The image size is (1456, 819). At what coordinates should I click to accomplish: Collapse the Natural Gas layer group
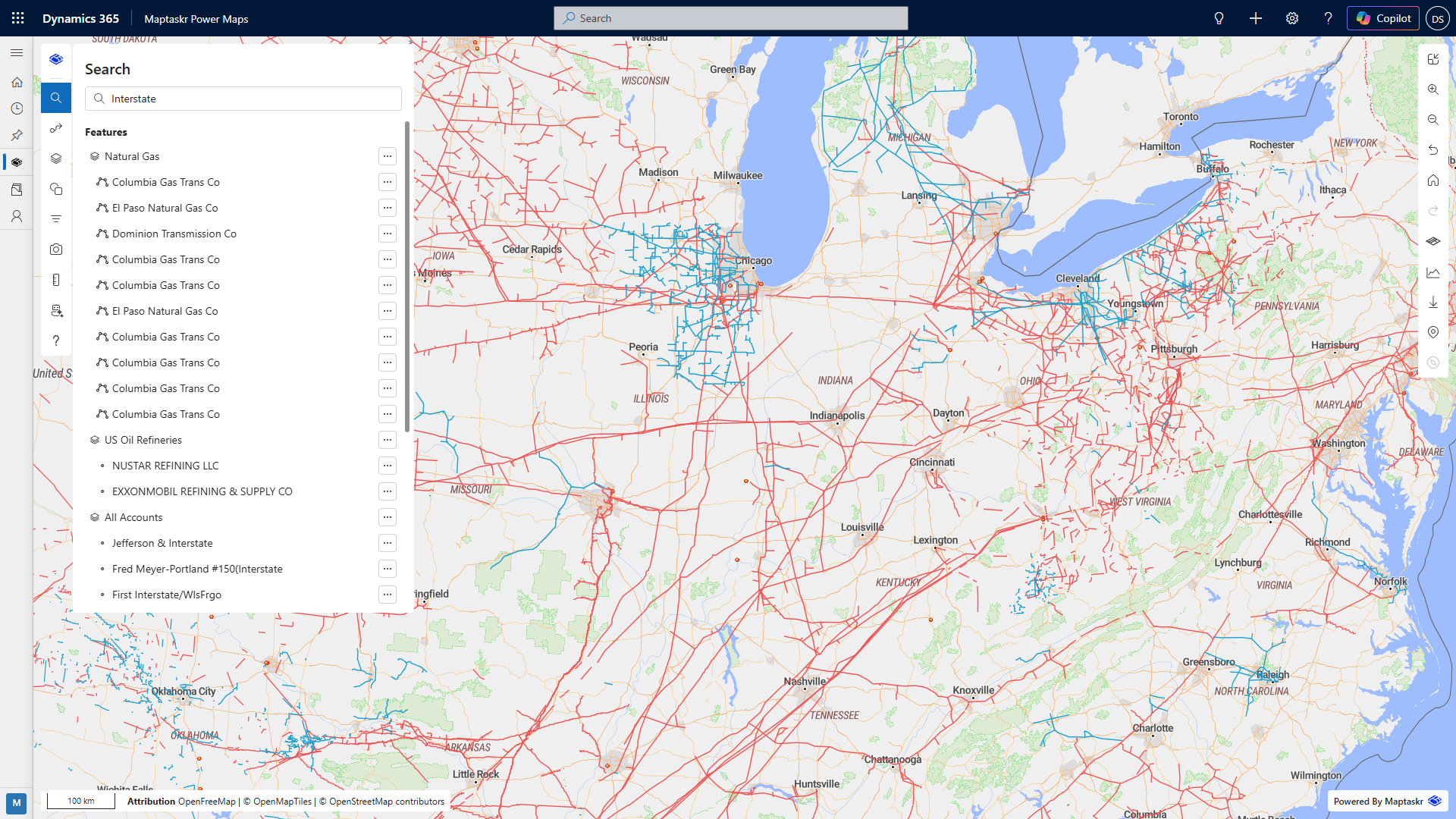(95, 156)
